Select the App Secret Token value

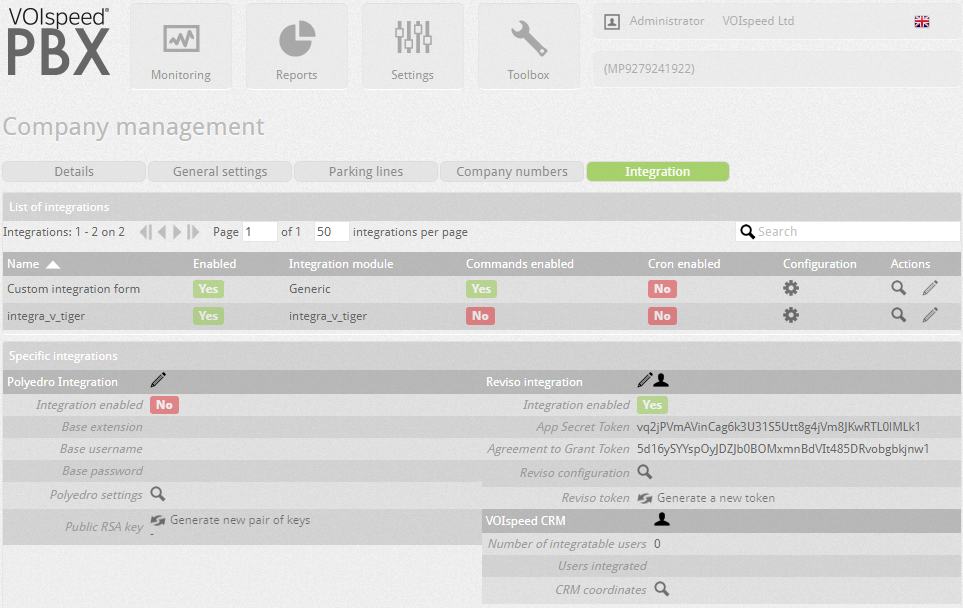[x=779, y=427]
